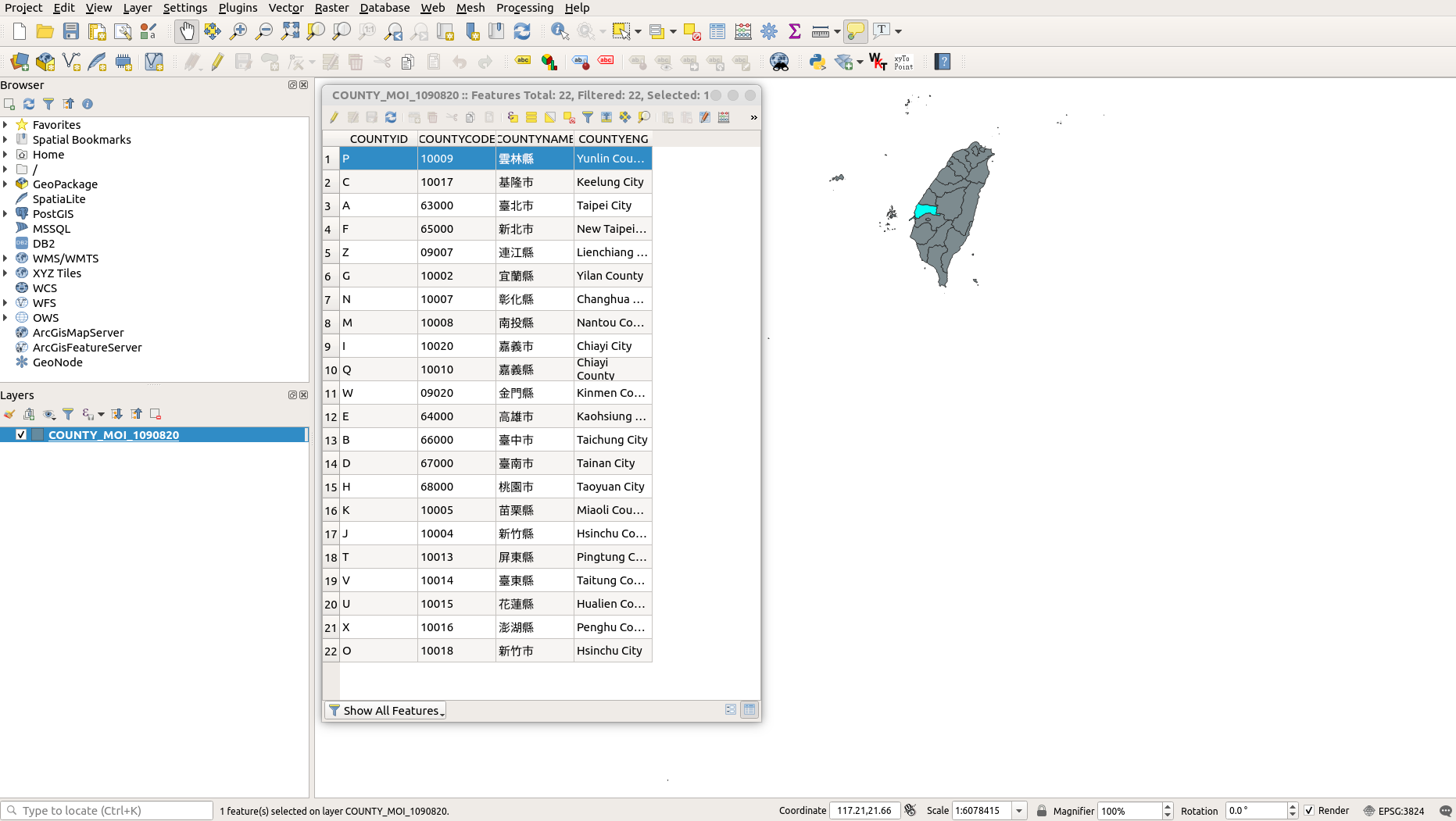The width and height of the screenshot is (1456, 821).
Task: Open the Python Console icon
Action: tap(817, 62)
